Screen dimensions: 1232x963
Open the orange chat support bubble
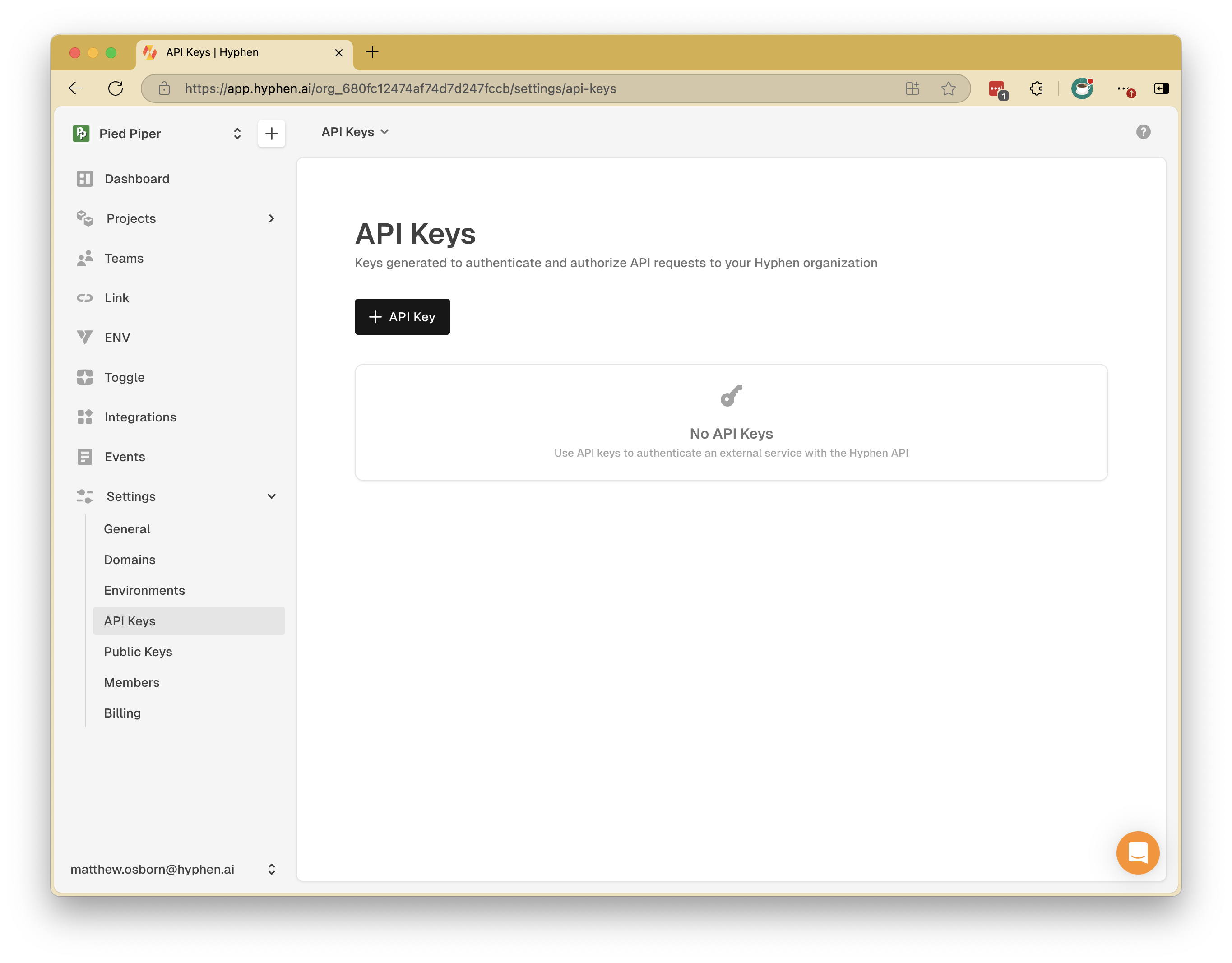point(1137,852)
